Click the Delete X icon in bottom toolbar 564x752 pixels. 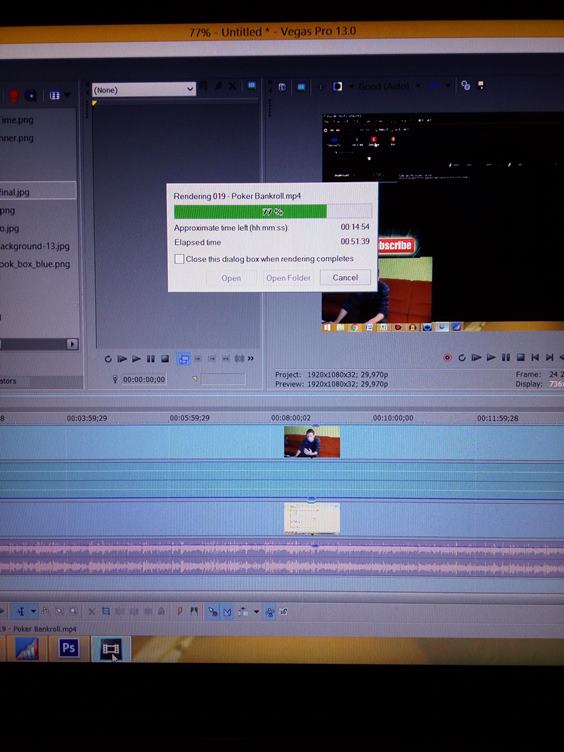[92, 611]
